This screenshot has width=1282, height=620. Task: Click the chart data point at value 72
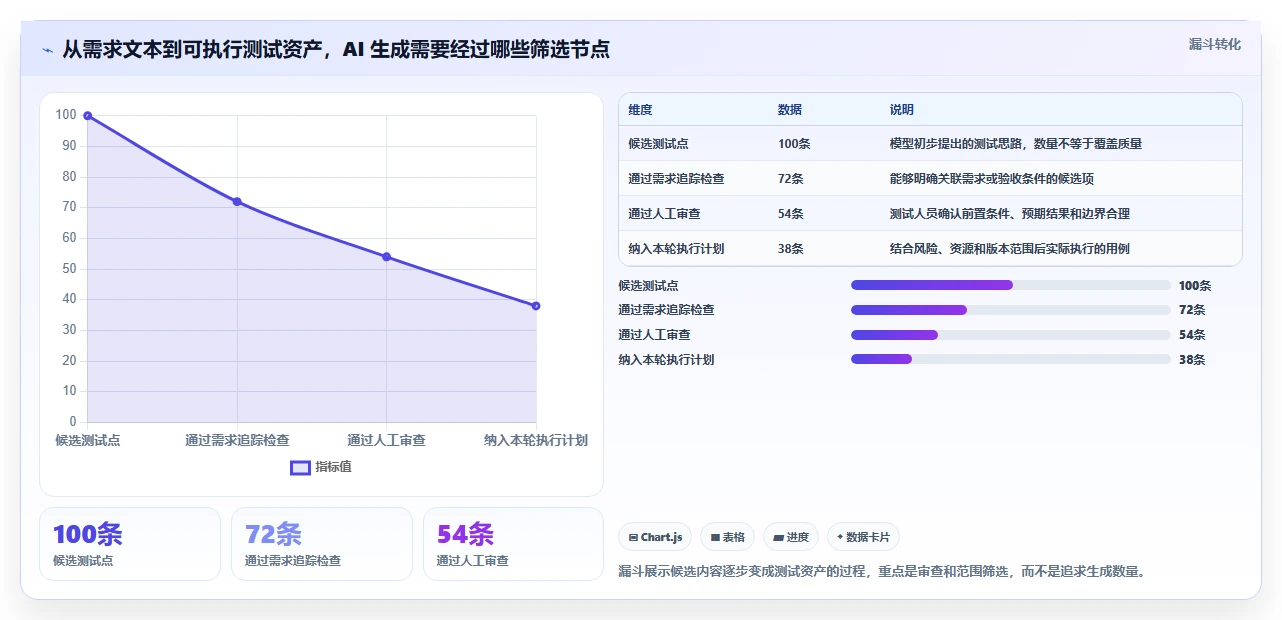[x=237, y=201]
